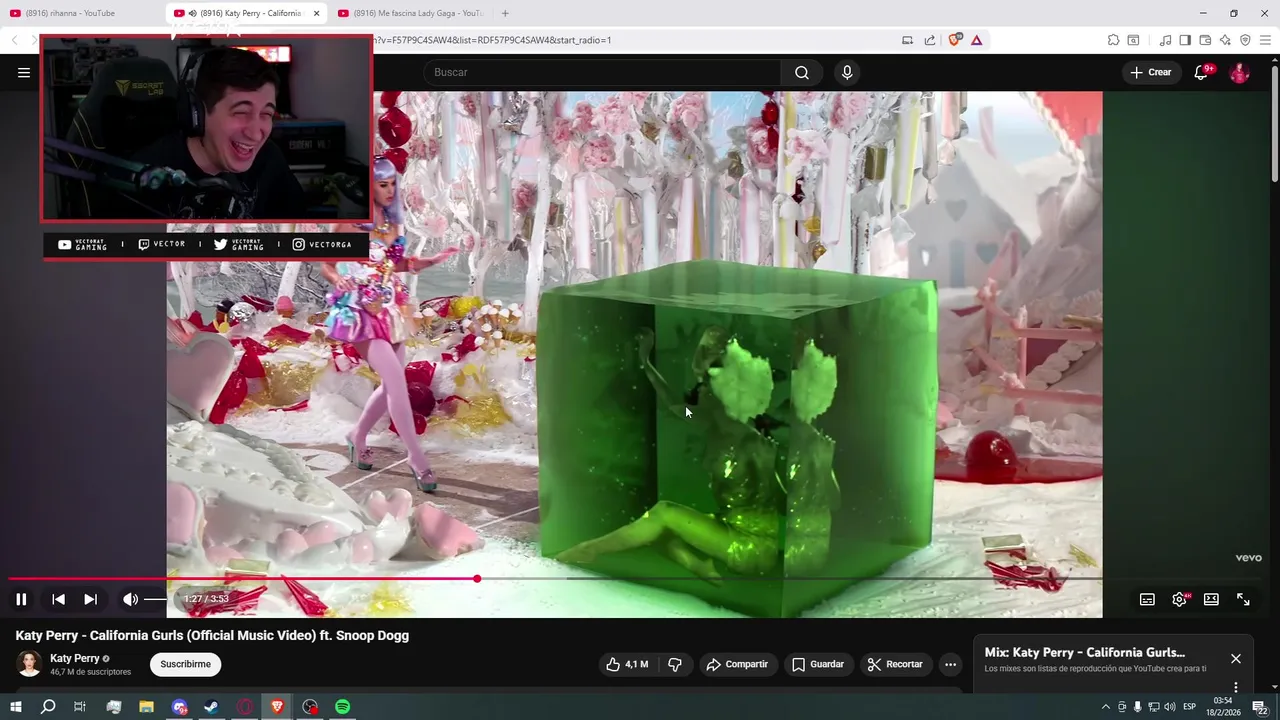Toggle subtitles with the captions icon
Screen dimensions: 1280x720
(1147, 599)
